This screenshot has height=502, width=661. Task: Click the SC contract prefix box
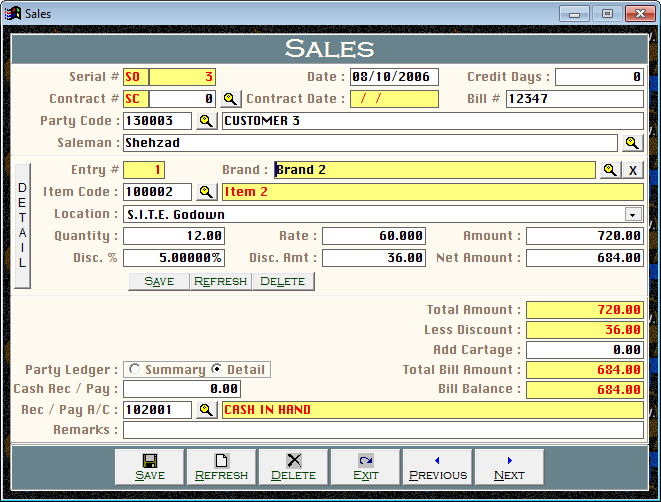[136, 99]
